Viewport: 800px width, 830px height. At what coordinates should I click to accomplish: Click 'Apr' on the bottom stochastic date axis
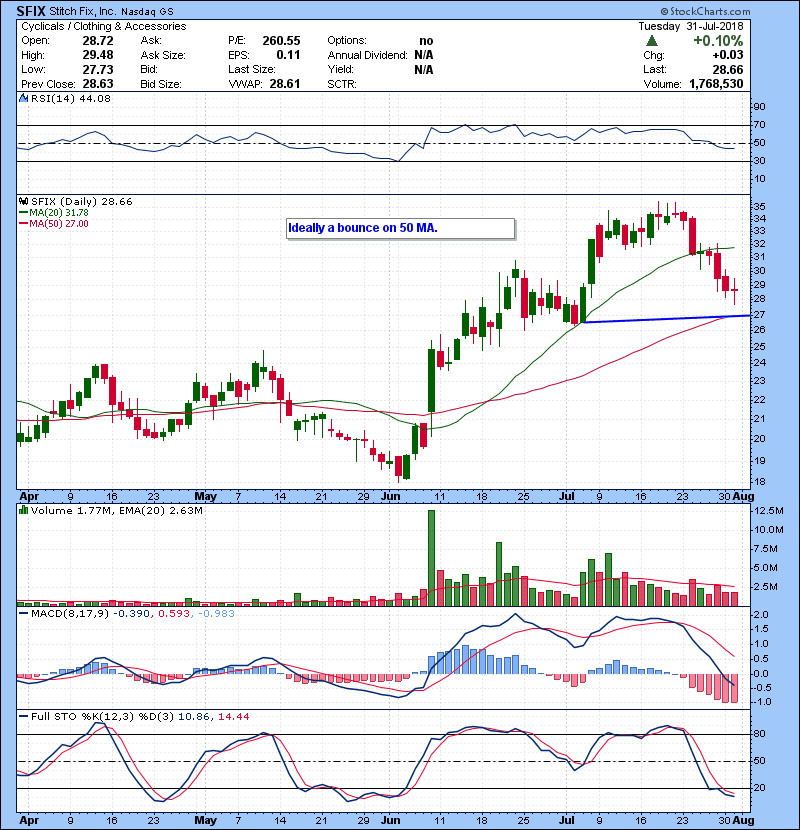(29, 820)
